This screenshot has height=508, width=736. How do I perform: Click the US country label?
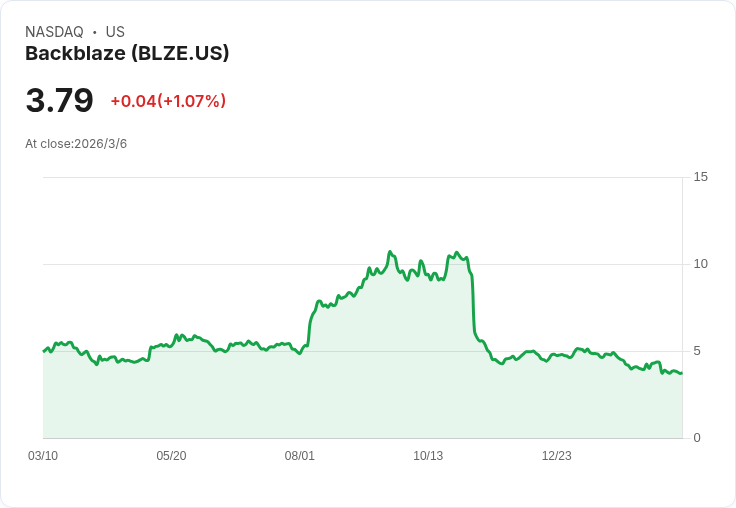pyautogui.click(x=115, y=32)
